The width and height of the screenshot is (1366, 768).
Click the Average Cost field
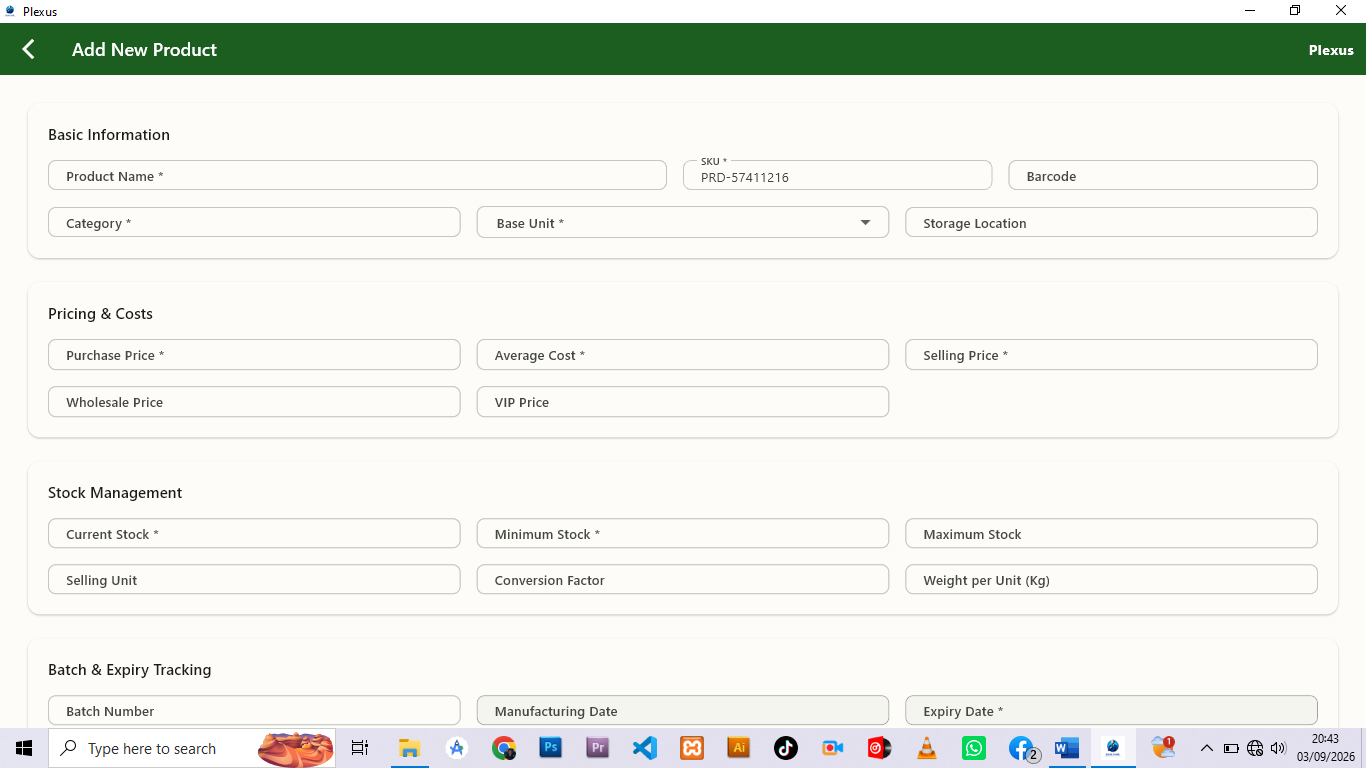[x=683, y=354]
